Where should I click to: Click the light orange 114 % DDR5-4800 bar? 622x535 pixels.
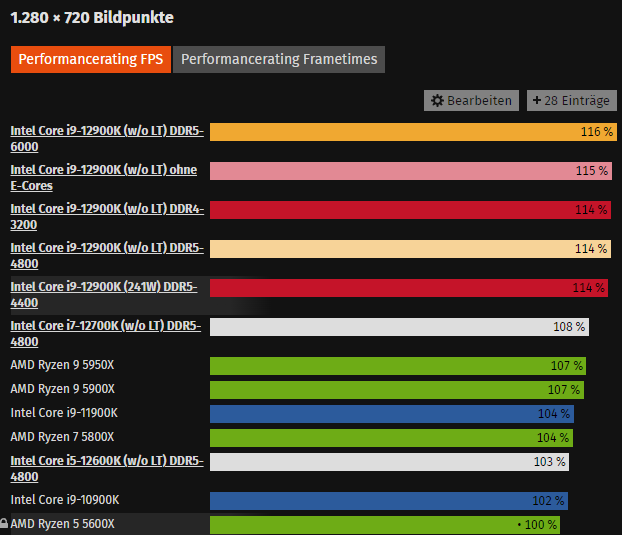(x=411, y=249)
